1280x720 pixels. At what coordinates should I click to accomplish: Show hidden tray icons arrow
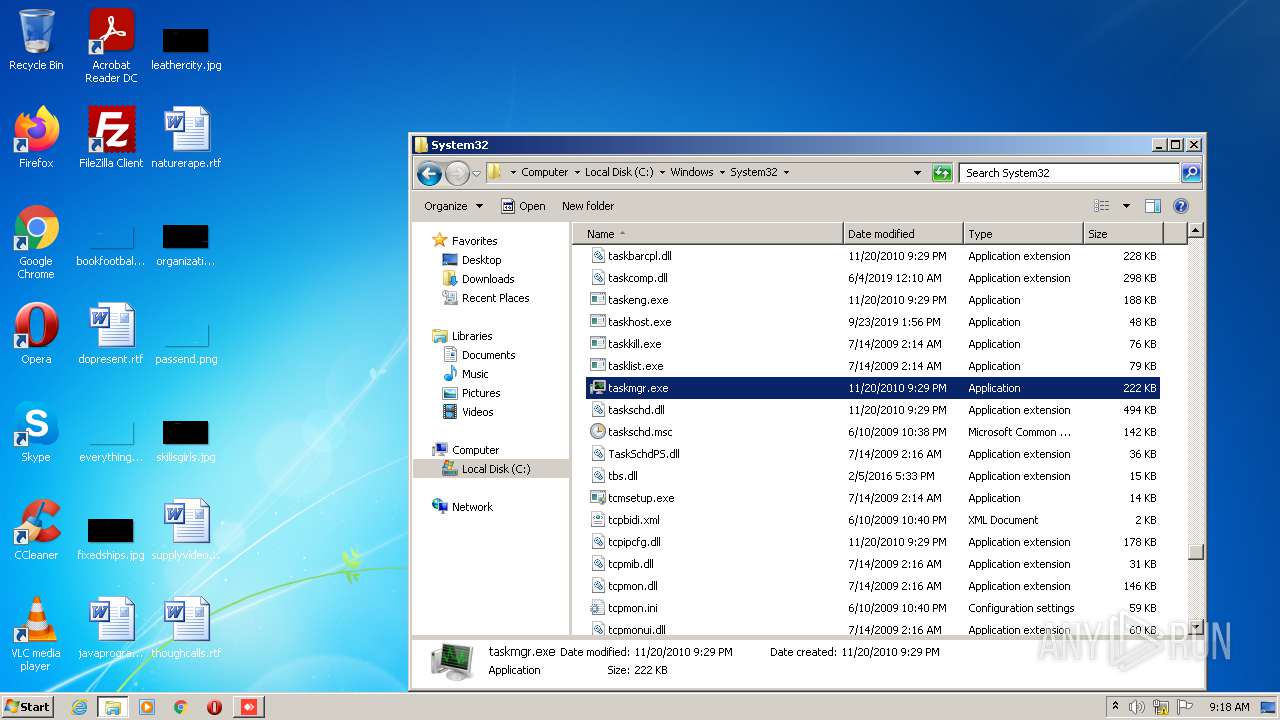pos(1116,707)
